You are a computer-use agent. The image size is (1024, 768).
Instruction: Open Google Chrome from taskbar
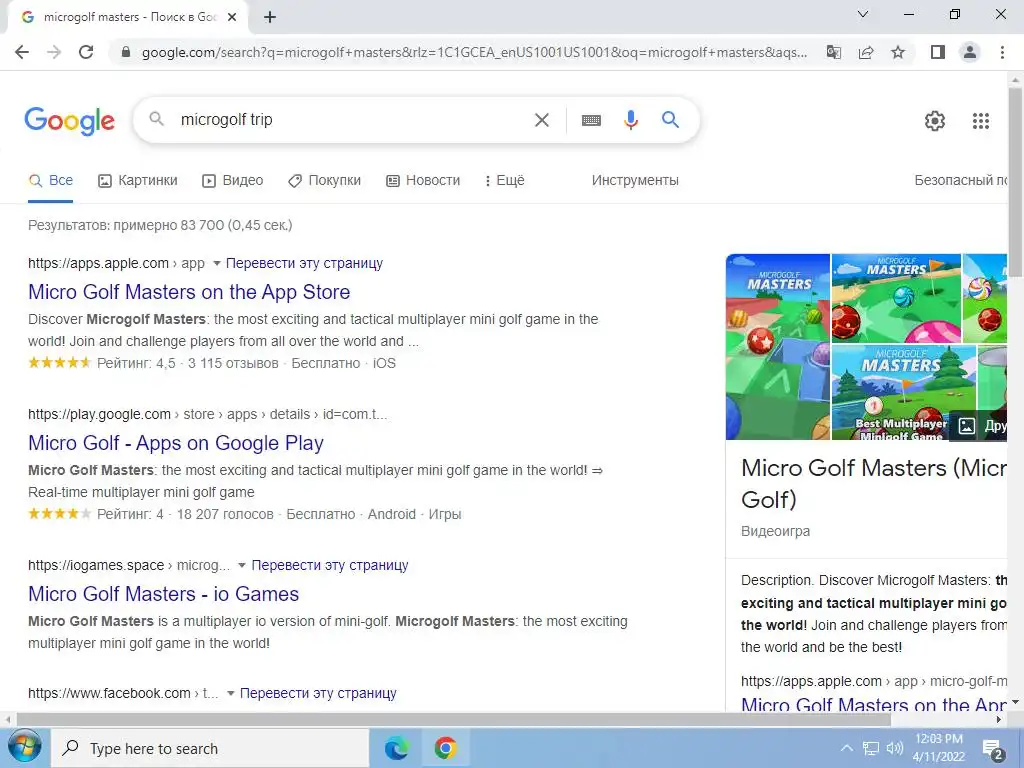tap(445, 748)
